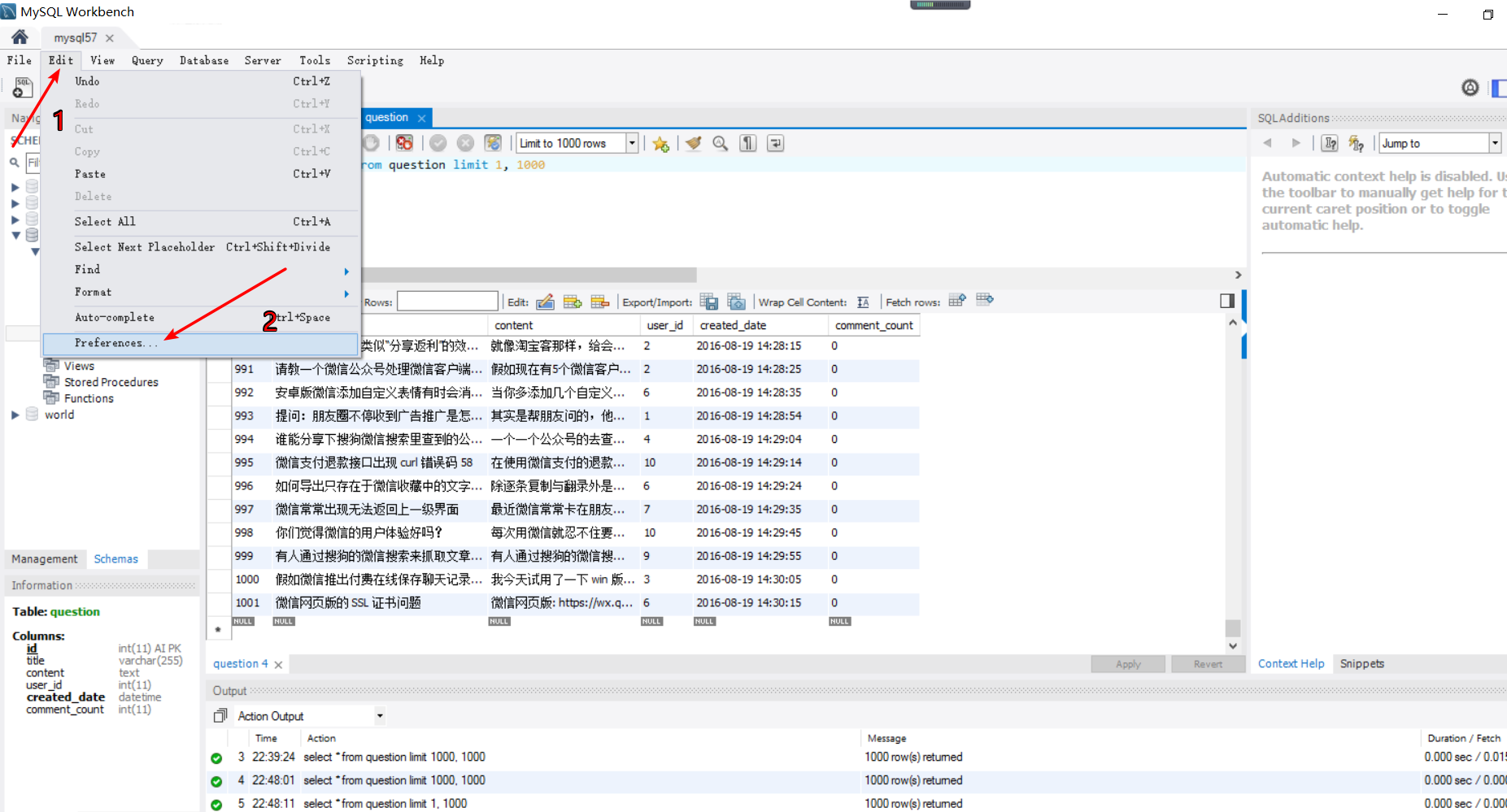Click the Revert button
Screen dimensions: 1507x812
[x=1208, y=664]
